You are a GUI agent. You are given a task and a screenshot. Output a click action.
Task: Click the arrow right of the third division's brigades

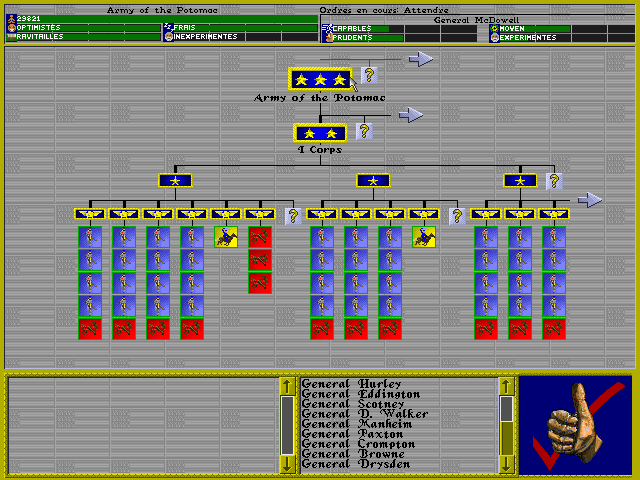[x=590, y=200]
